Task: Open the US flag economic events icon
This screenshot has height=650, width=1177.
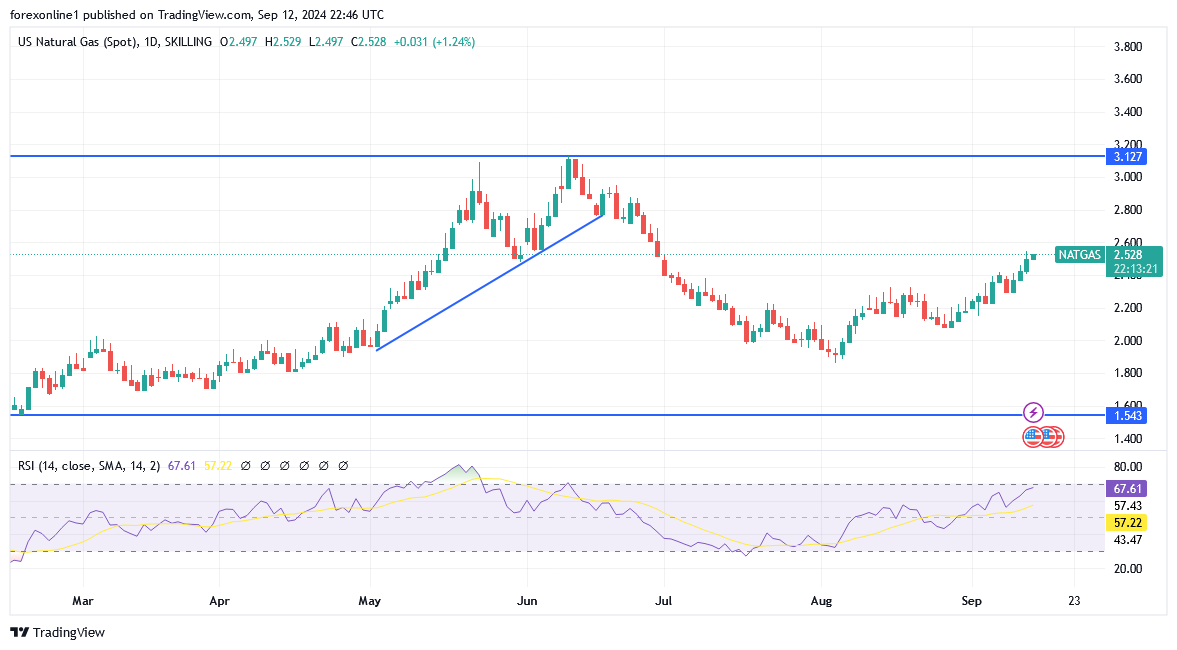Action: tap(1031, 437)
